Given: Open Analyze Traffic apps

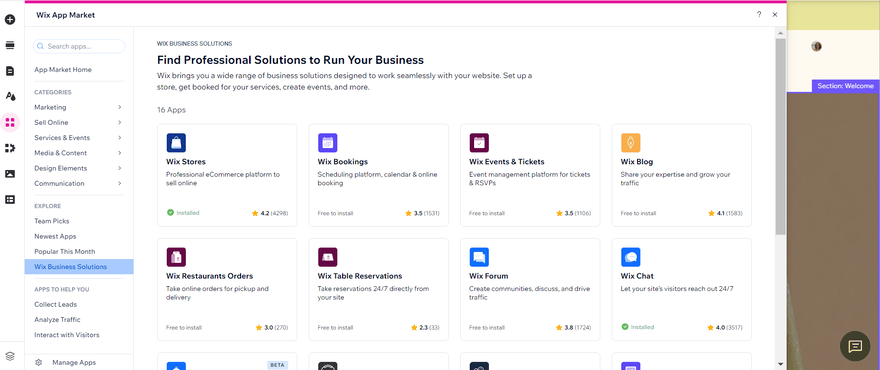Looking at the screenshot, I should pyautogui.click(x=57, y=319).
